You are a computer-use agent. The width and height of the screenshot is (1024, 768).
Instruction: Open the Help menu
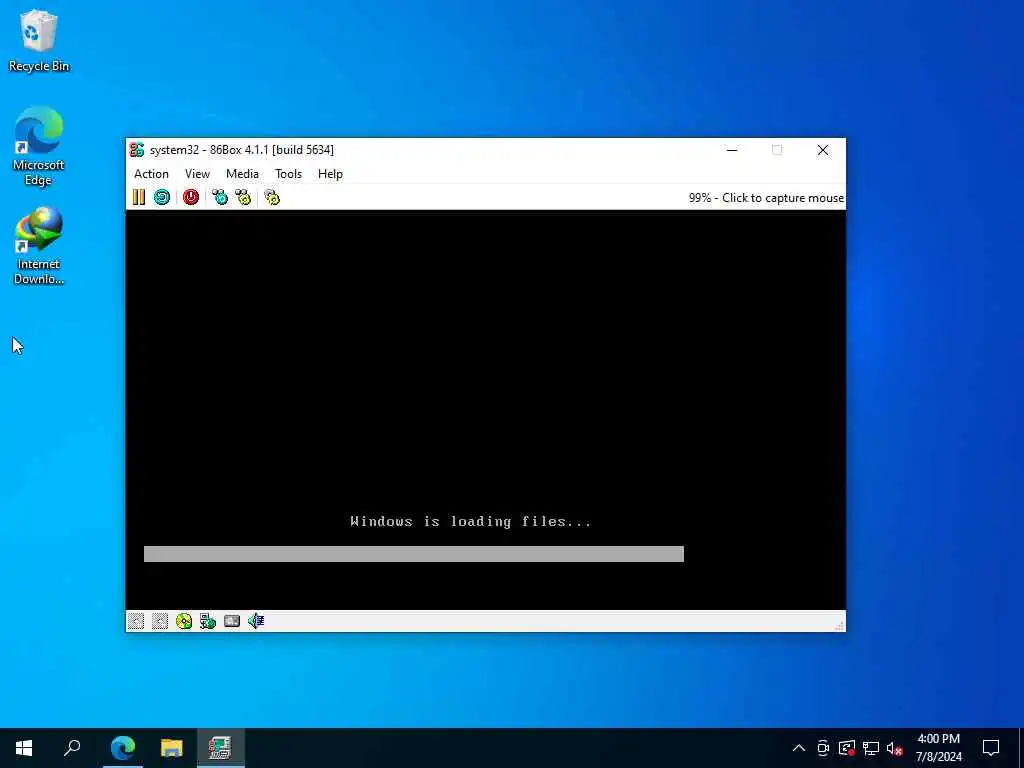click(x=330, y=174)
